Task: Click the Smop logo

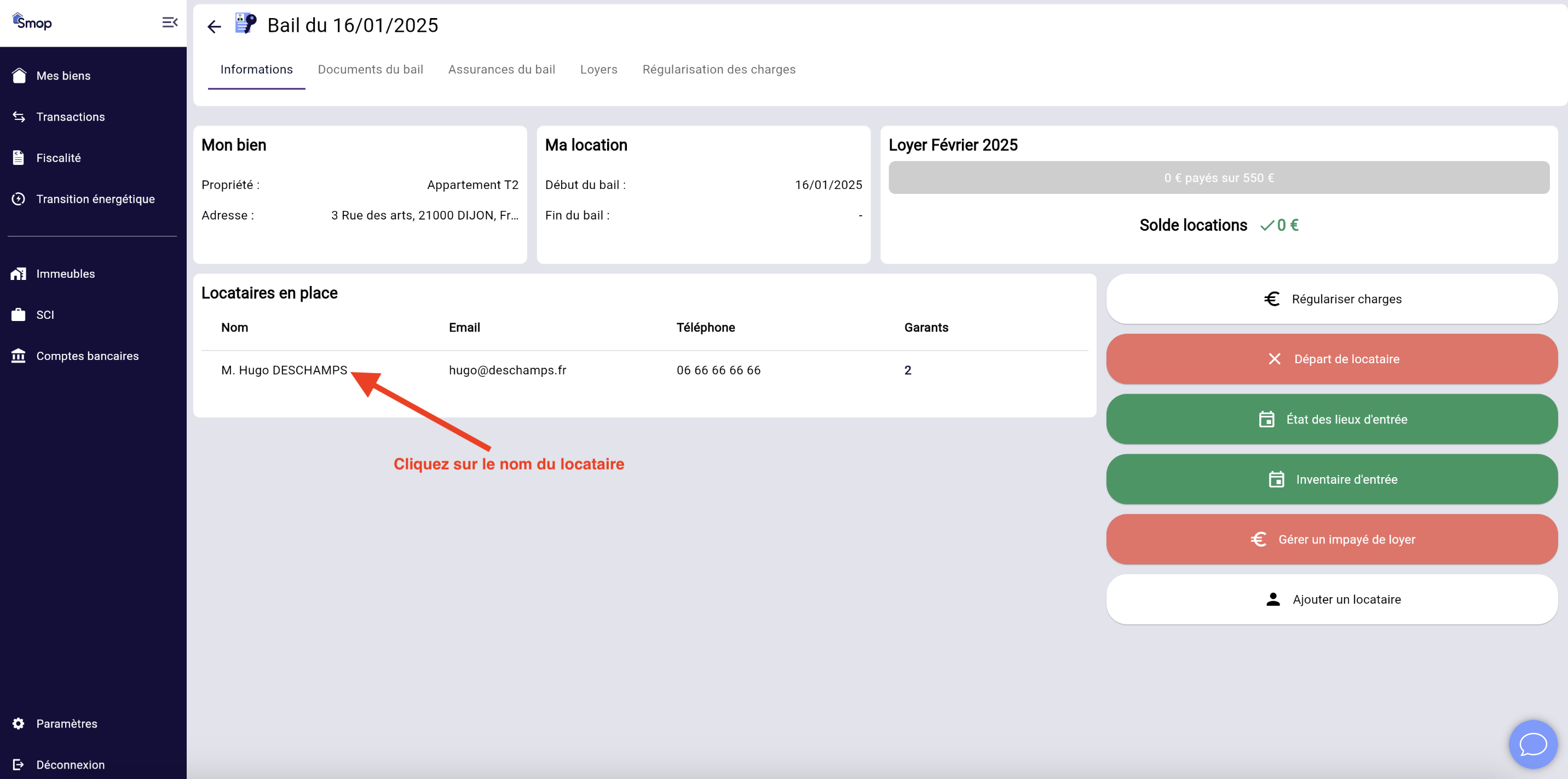Action: point(32,22)
